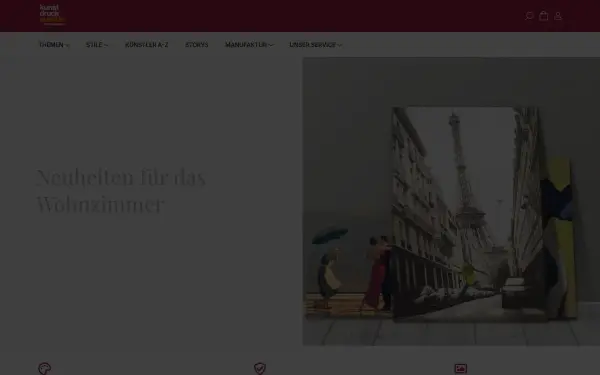The width and height of the screenshot is (600, 375).
Task: Open the search icon in header
Action: [529, 16]
